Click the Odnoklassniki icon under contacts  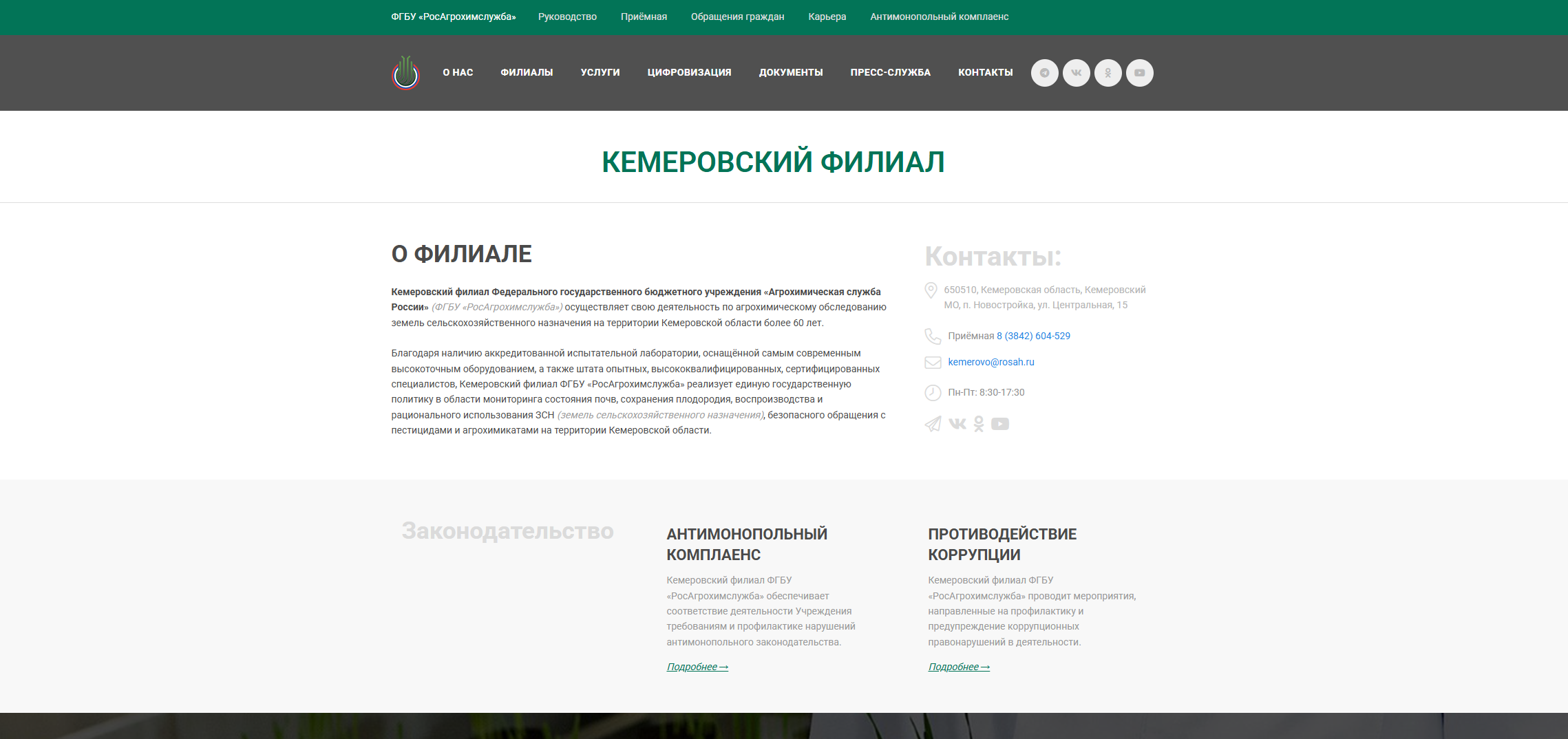coord(979,424)
